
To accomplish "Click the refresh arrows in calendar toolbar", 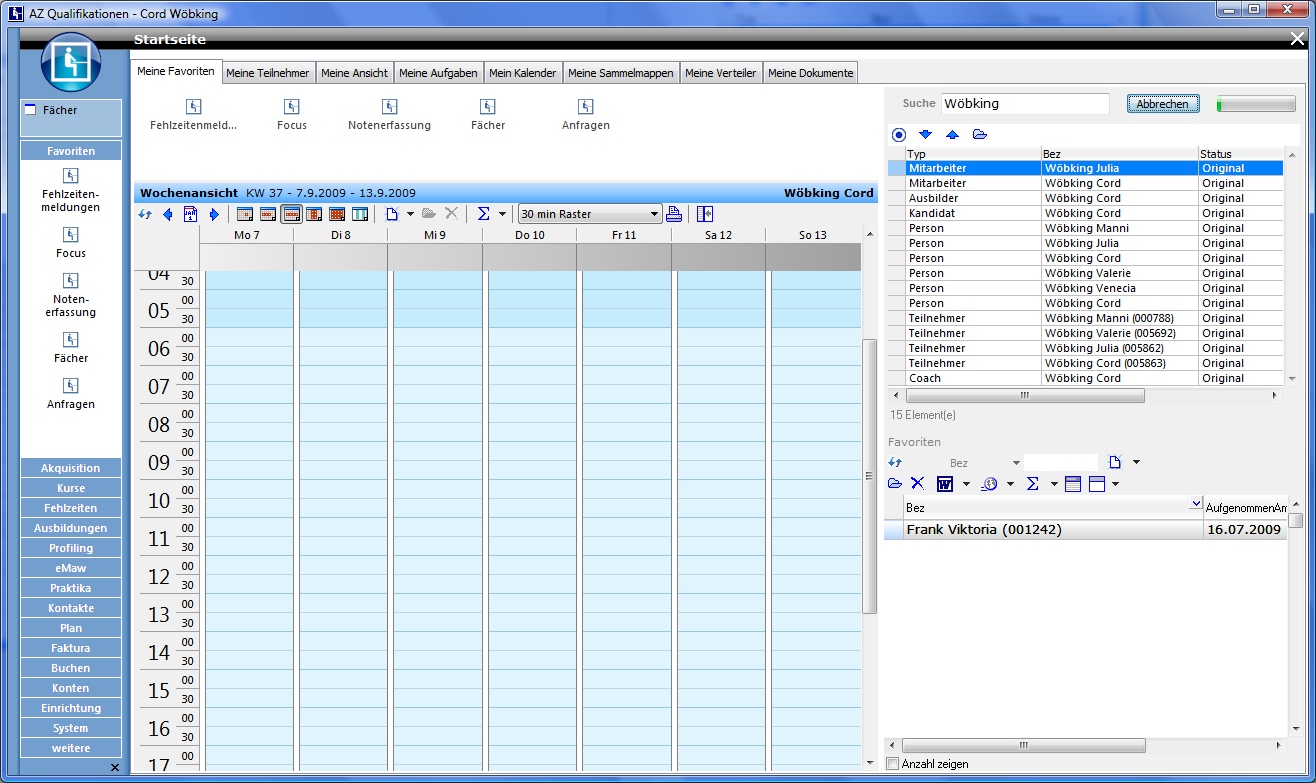I will [145, 214].
